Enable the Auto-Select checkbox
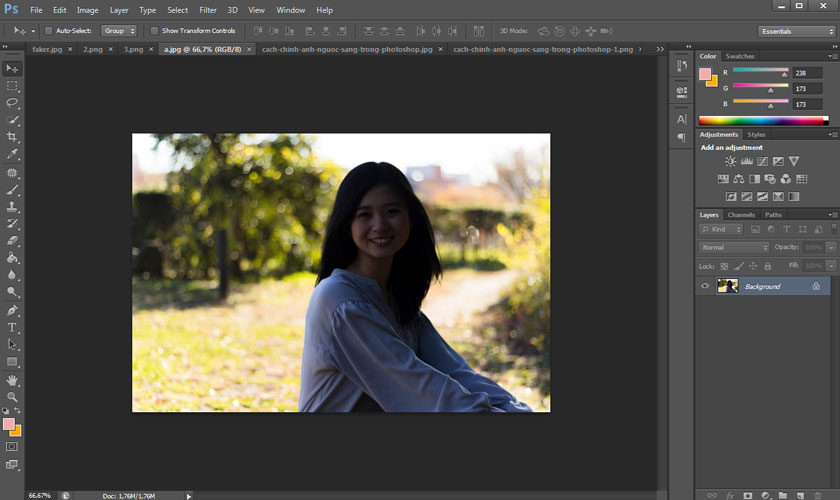This screenshot has width=840, height=500. click(x=49, y=31)
